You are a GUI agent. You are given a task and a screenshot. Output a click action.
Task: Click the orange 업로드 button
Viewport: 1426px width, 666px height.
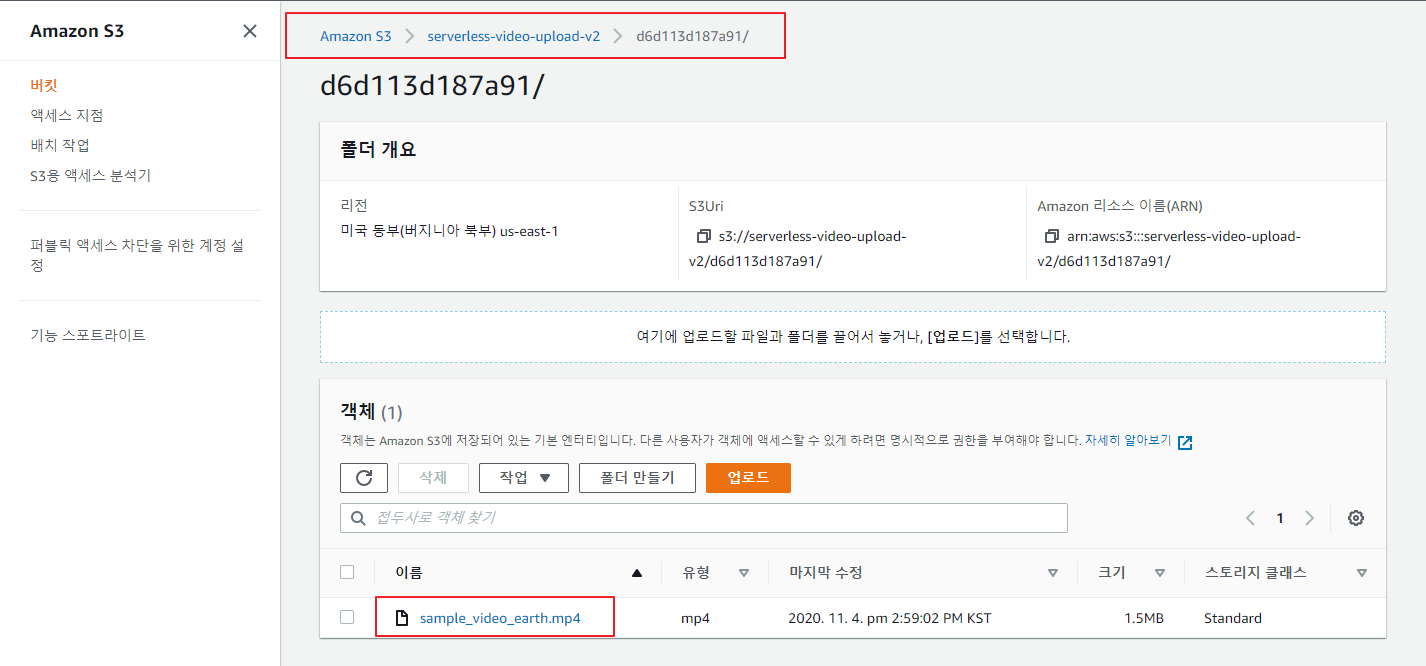click(x=748, y=478)
